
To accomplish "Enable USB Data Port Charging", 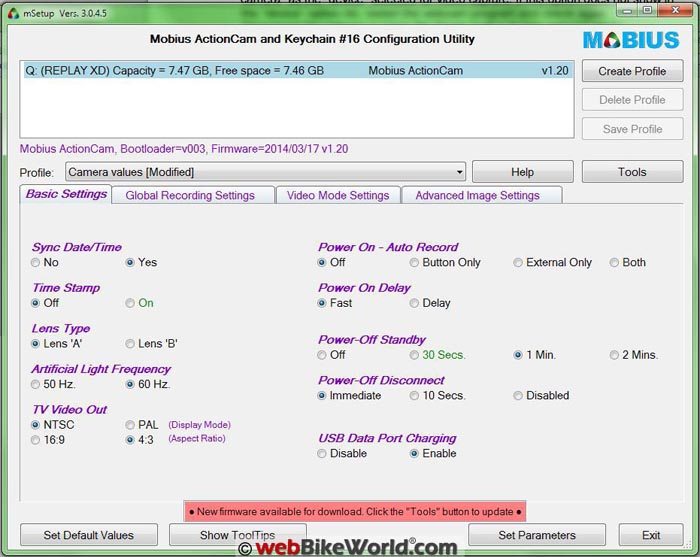I will click(x=414, y=453).
